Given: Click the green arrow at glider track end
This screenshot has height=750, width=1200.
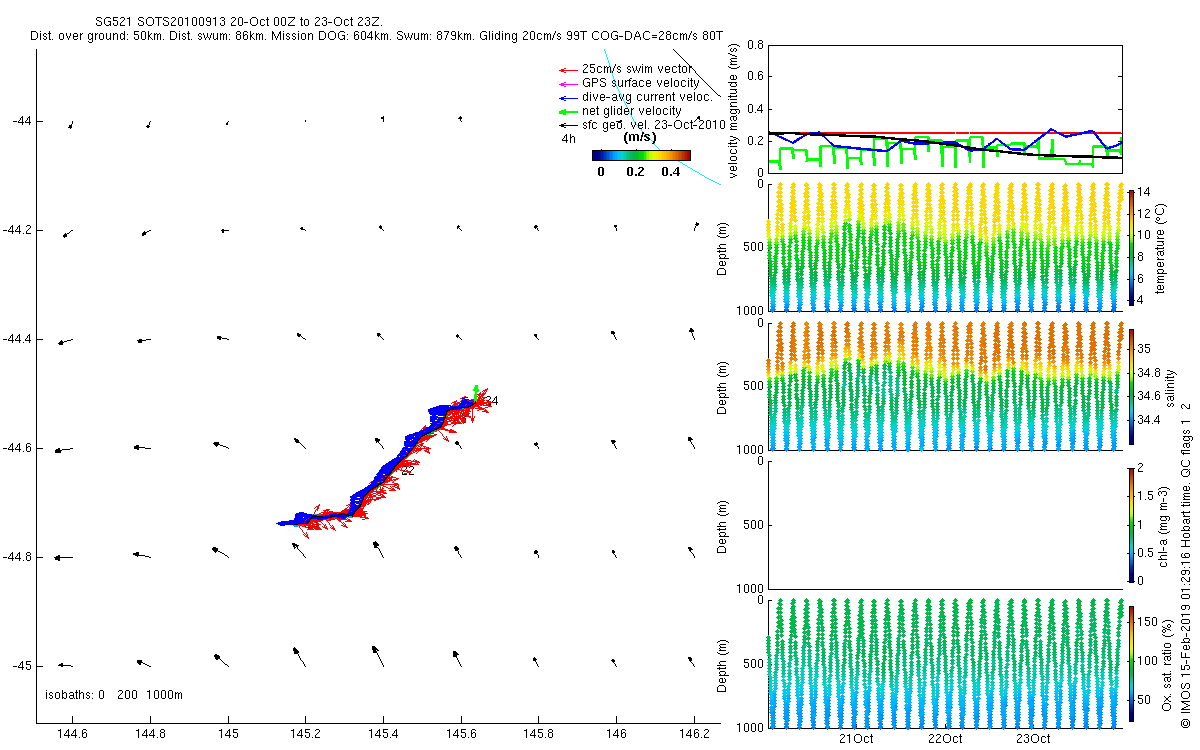Looking at the screenshot, I should 476,392.
